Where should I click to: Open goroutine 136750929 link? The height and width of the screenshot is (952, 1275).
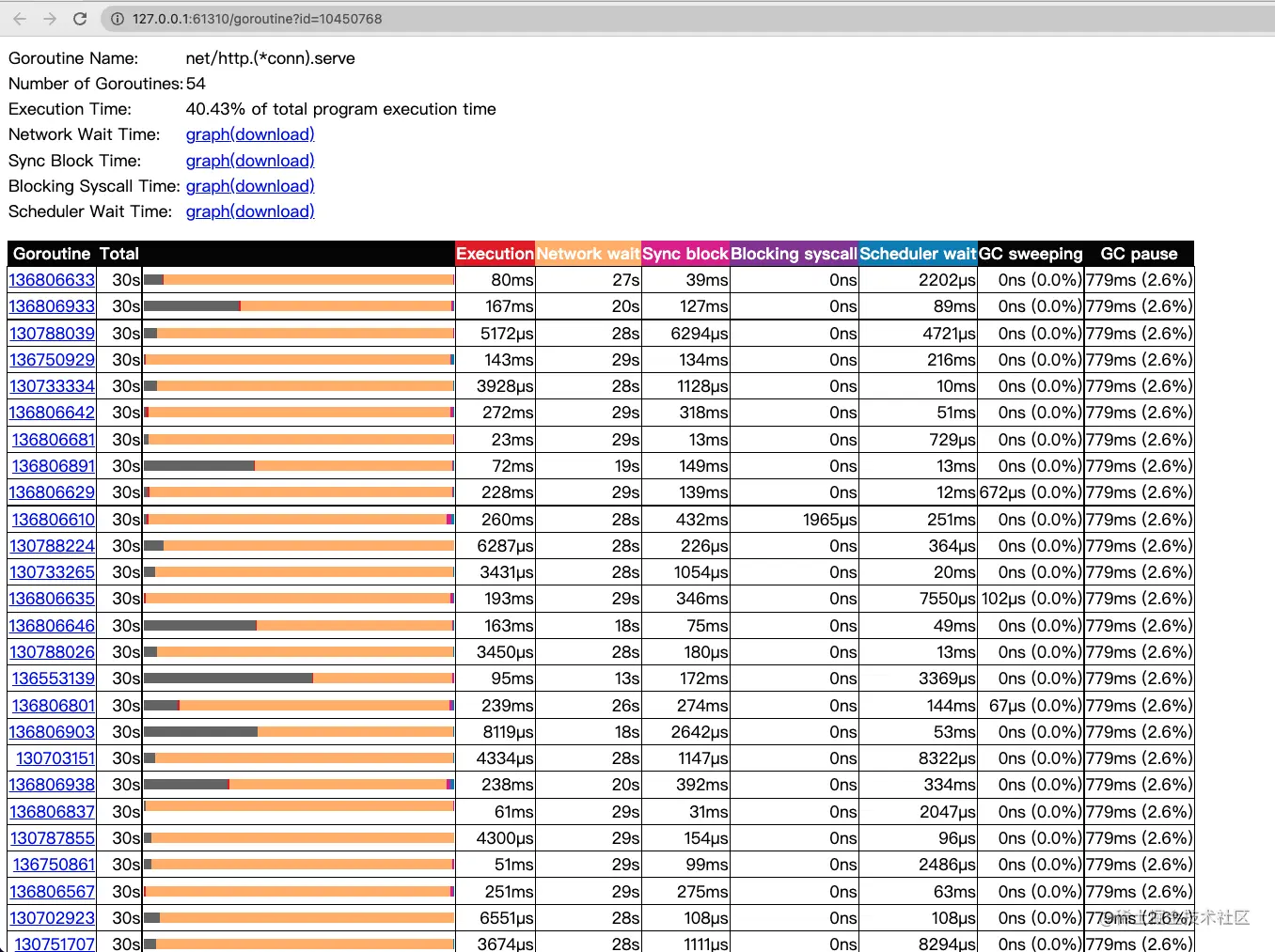pos(52,360)
